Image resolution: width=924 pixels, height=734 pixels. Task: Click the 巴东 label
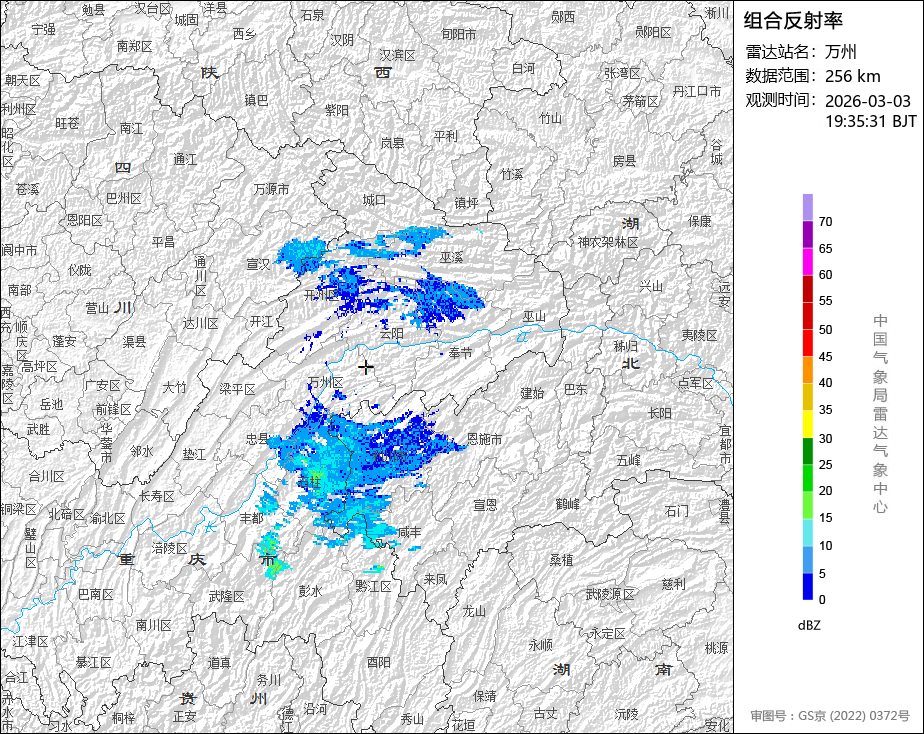click(576, 389)
